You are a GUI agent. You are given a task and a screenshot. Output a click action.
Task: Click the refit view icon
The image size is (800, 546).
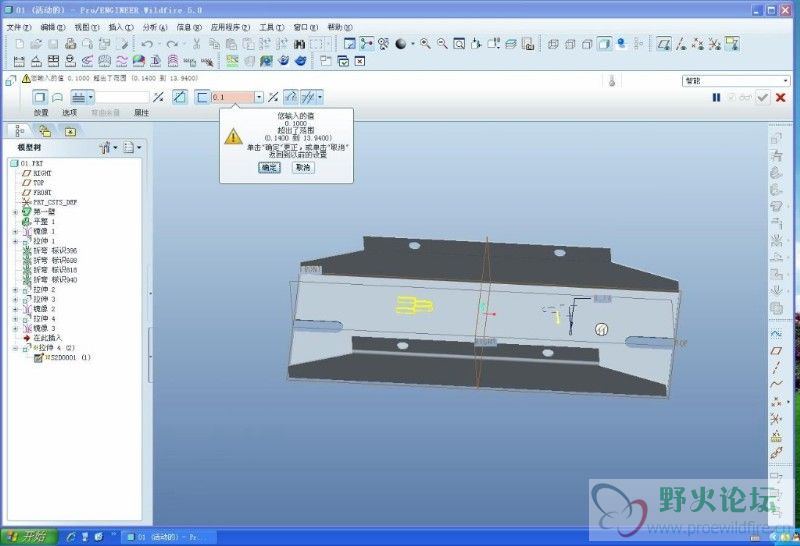pos(459,44)
